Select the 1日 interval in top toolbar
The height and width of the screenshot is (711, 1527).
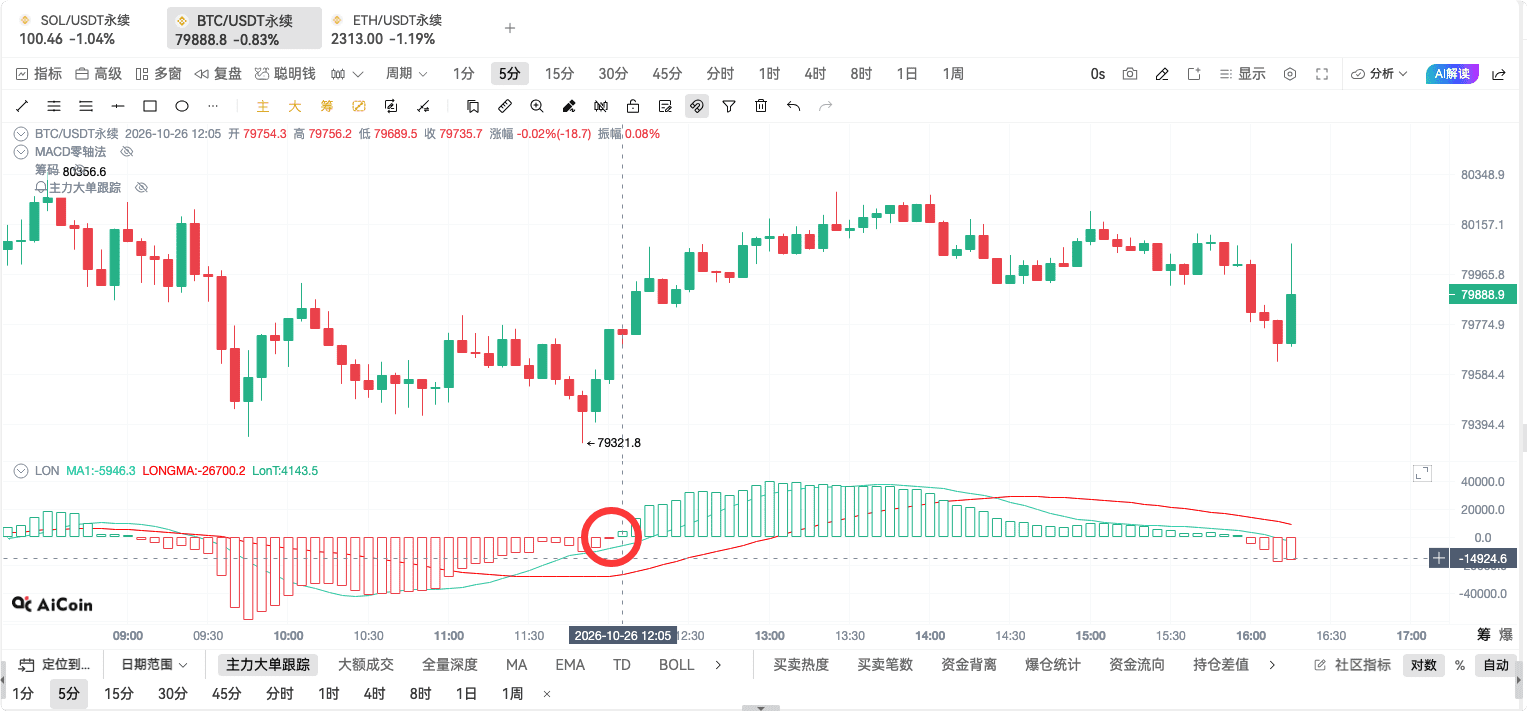click(x=907, y=74)
